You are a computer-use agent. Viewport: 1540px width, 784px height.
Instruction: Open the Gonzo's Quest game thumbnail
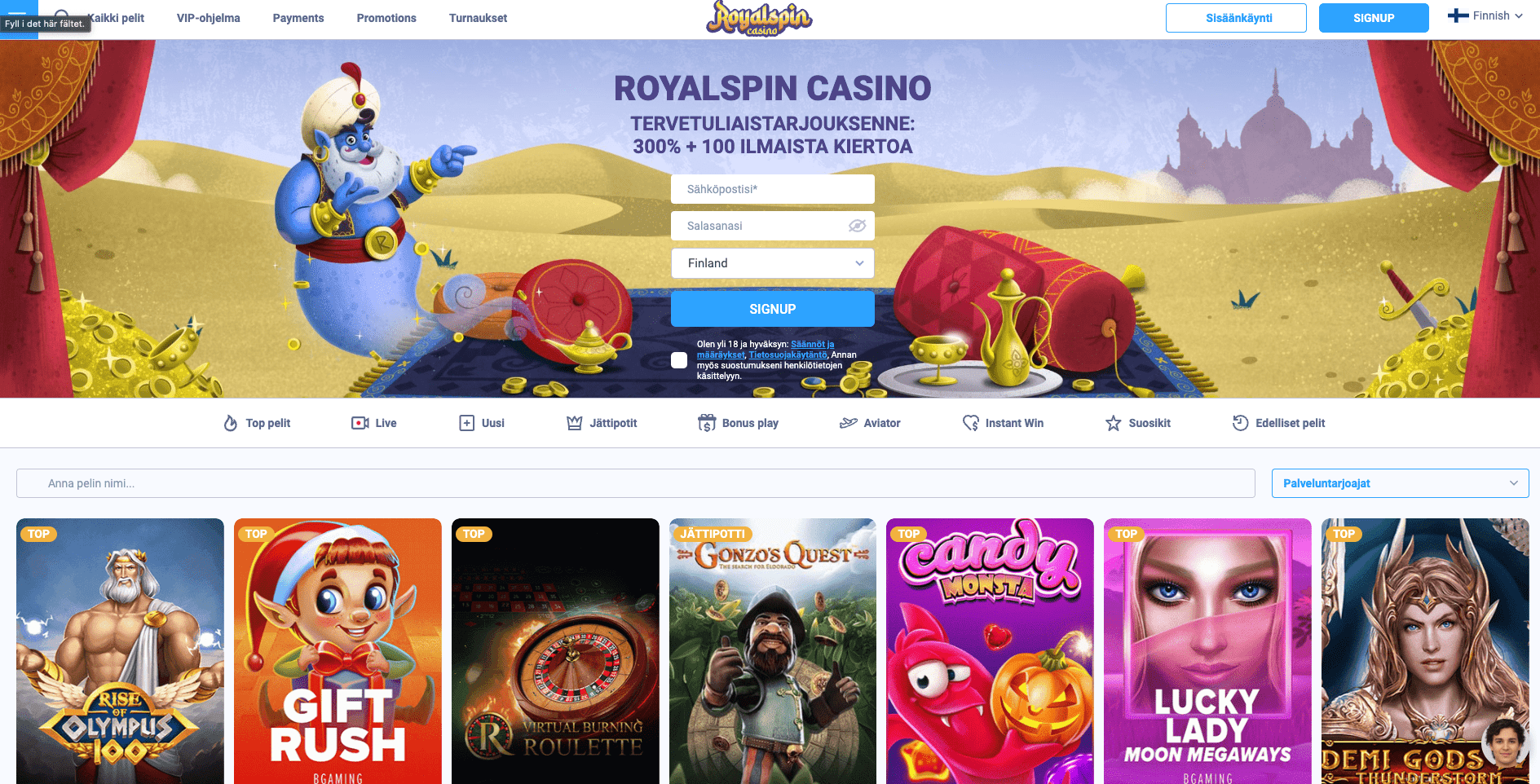point(773,651)
